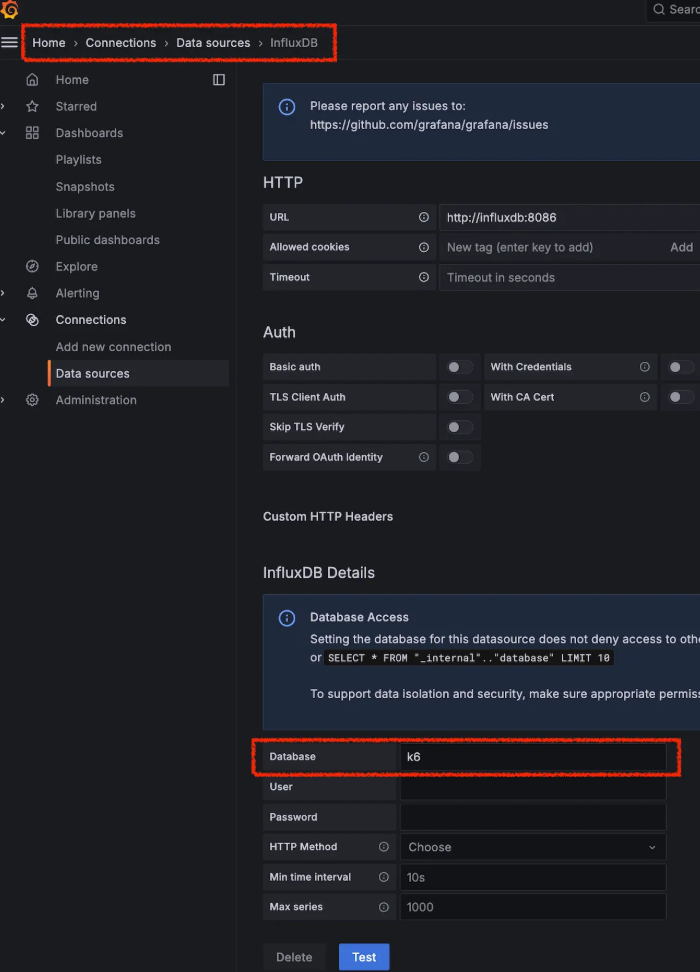Select Data sources in the sidebar
700x972 pixels.
click(x=92, y=374)
